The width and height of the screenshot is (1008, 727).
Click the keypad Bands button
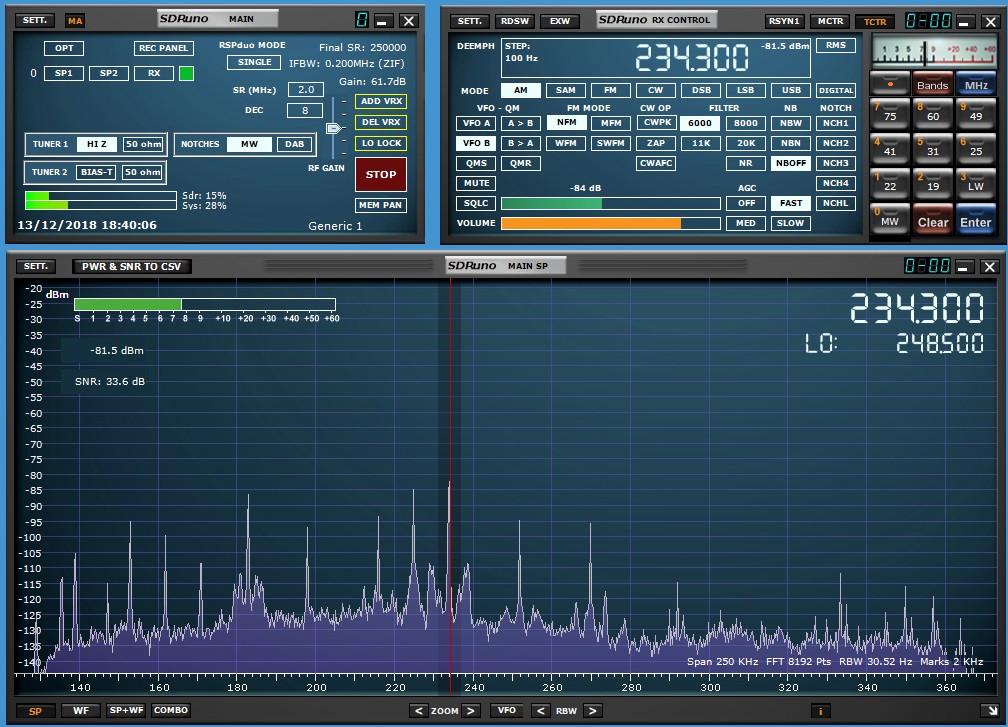point(933,84)
